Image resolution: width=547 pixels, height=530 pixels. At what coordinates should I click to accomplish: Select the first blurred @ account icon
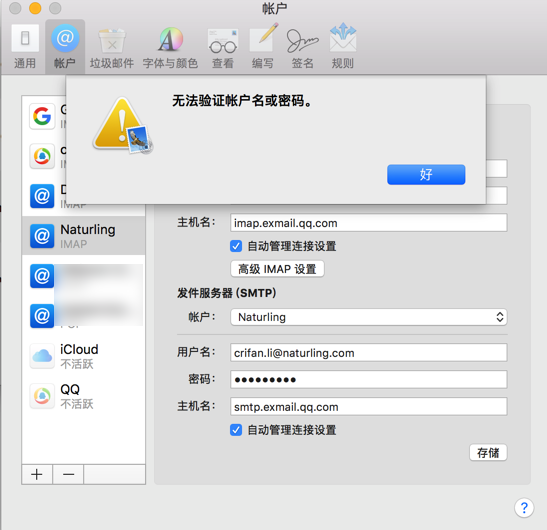[42, 276]
